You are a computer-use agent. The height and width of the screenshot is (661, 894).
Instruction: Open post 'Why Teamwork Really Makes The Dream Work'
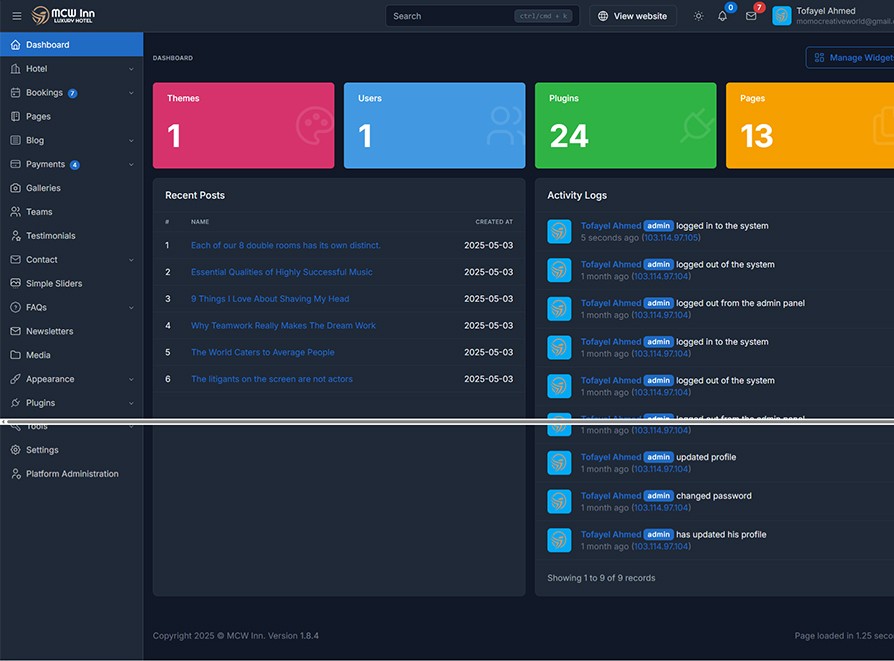(283, 326)
